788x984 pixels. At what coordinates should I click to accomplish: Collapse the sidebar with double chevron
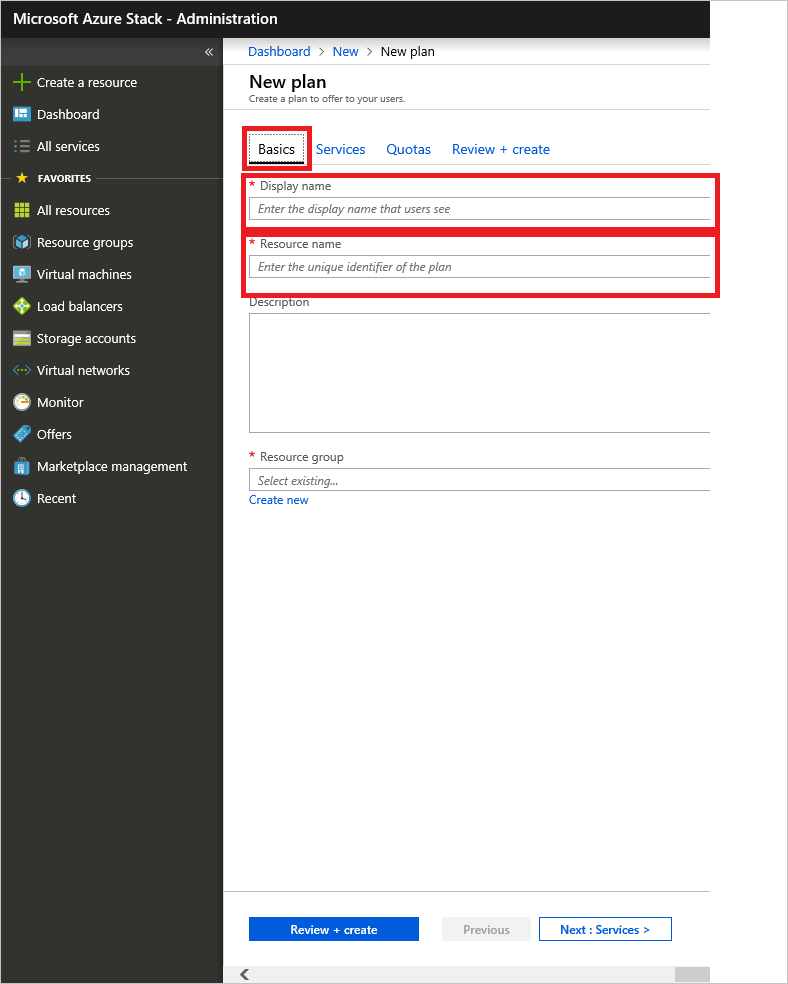209,52
